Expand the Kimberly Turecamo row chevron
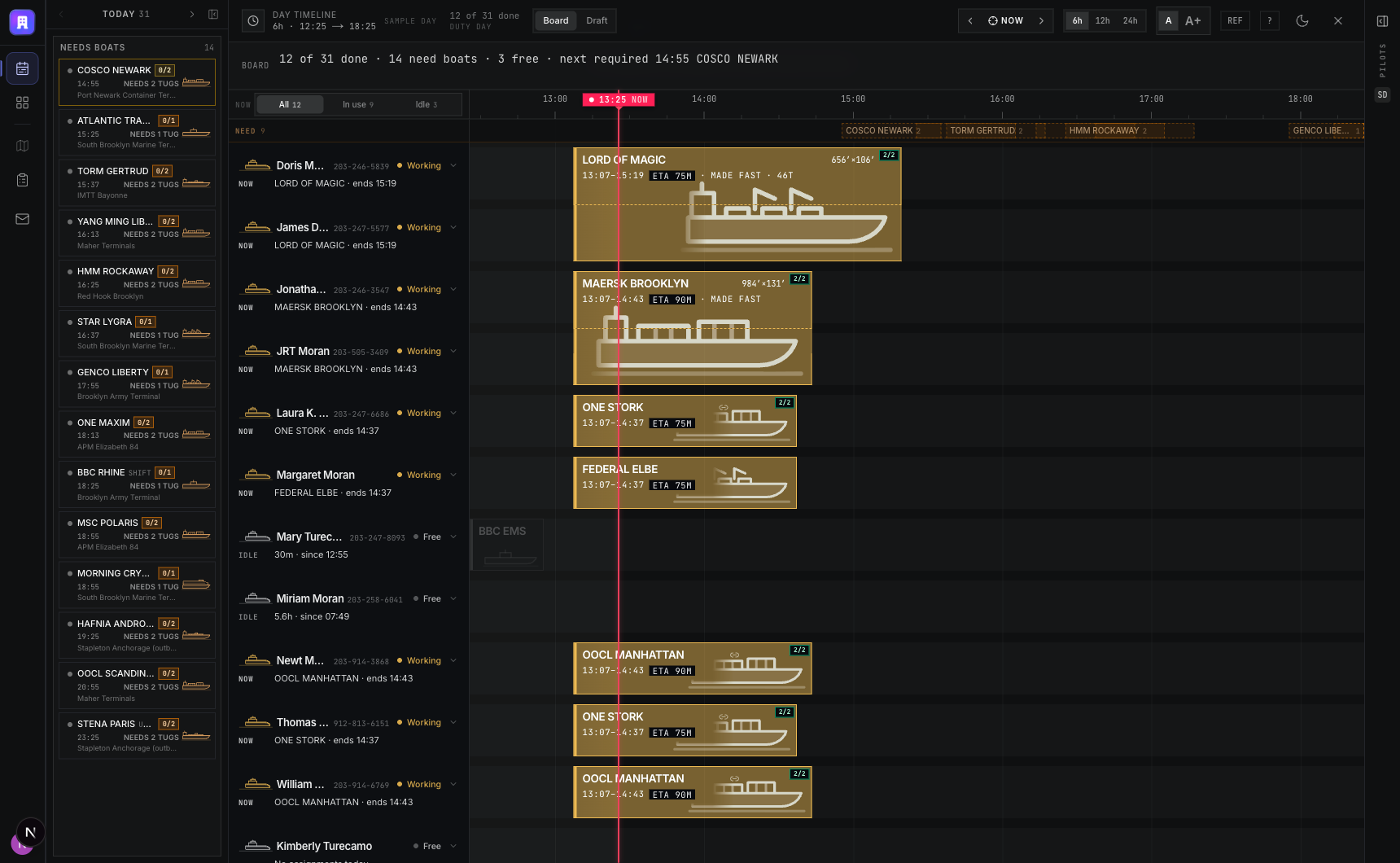This screenshot has width=1400, height=863. coord(453,847)
